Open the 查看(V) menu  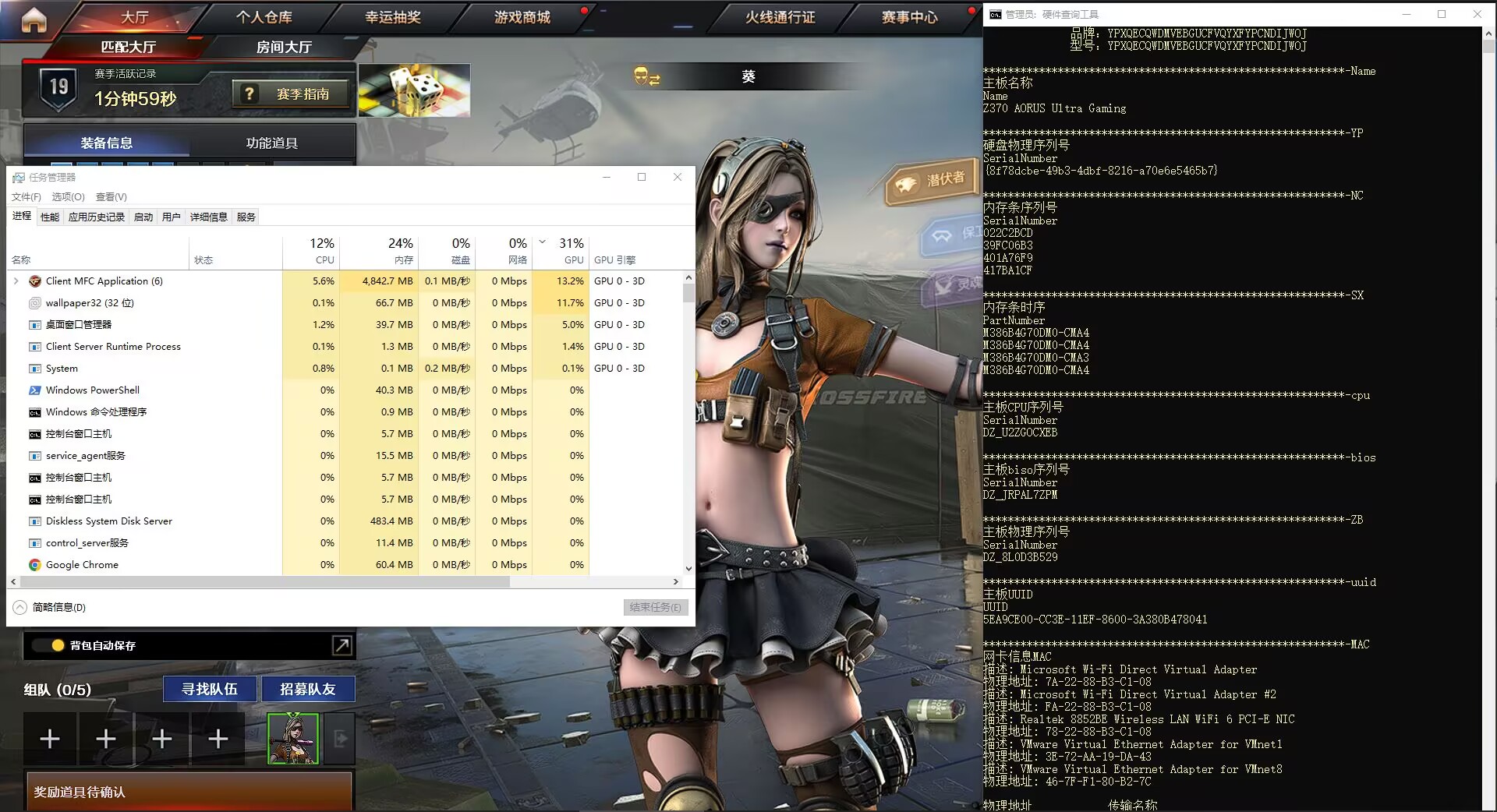tap(111, 197)
